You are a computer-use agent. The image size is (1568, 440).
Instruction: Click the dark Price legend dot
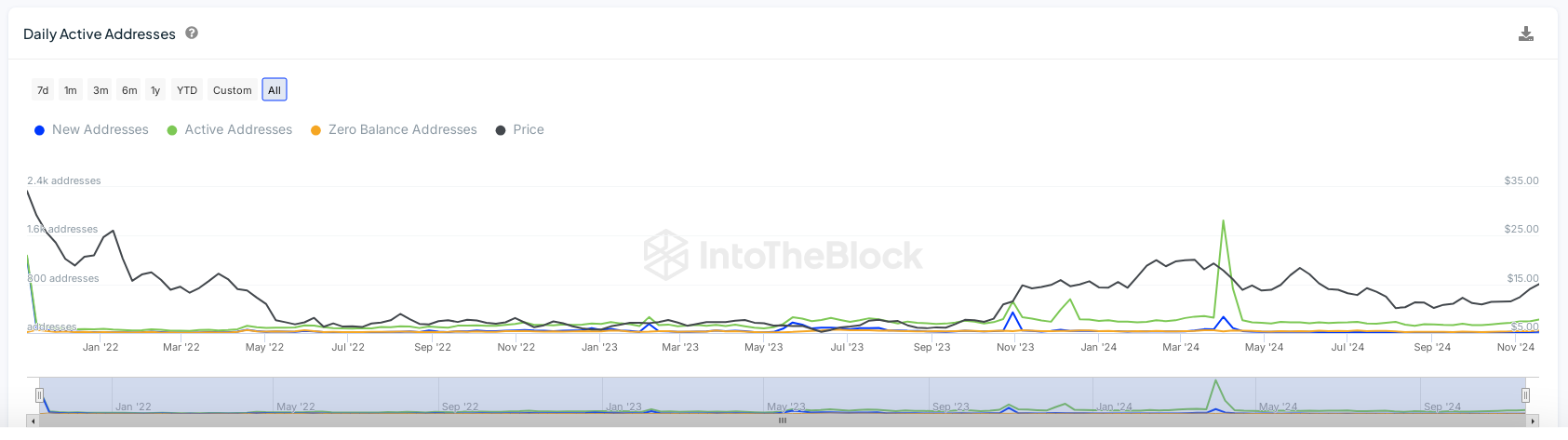click(501, 130)
